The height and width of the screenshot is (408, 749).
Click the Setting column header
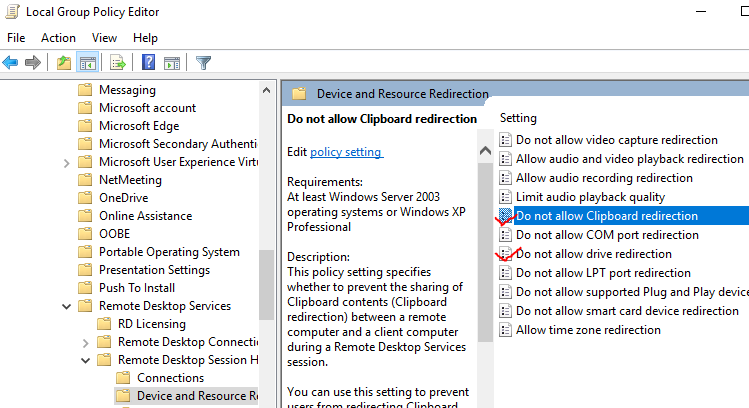pyautogui.click(x=518, y=118)
